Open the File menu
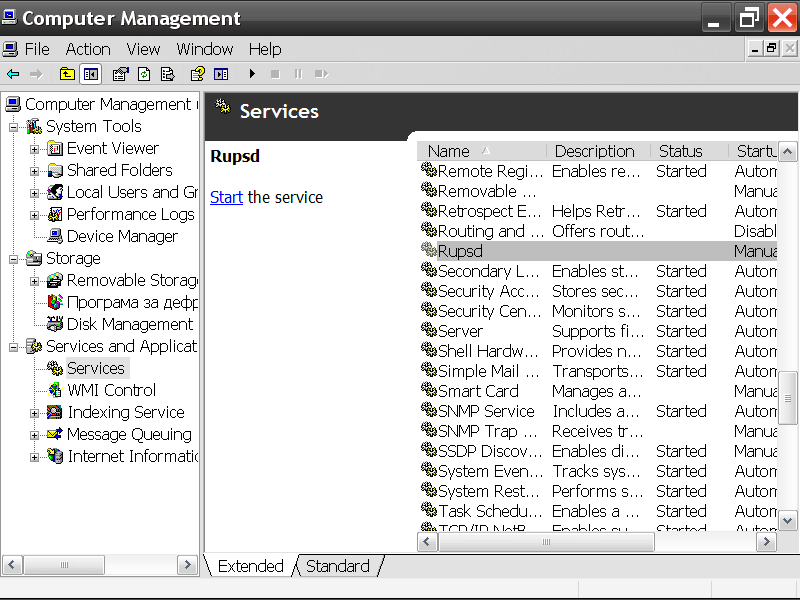 pyautogui.click(x=37, y=49)
